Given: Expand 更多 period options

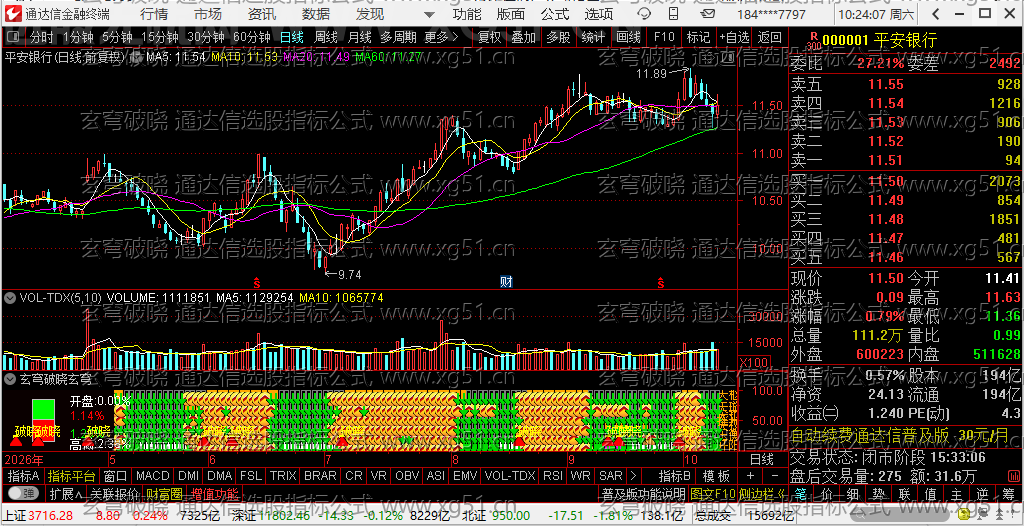Looking at the screenshot, I should [x=441, y=37].
